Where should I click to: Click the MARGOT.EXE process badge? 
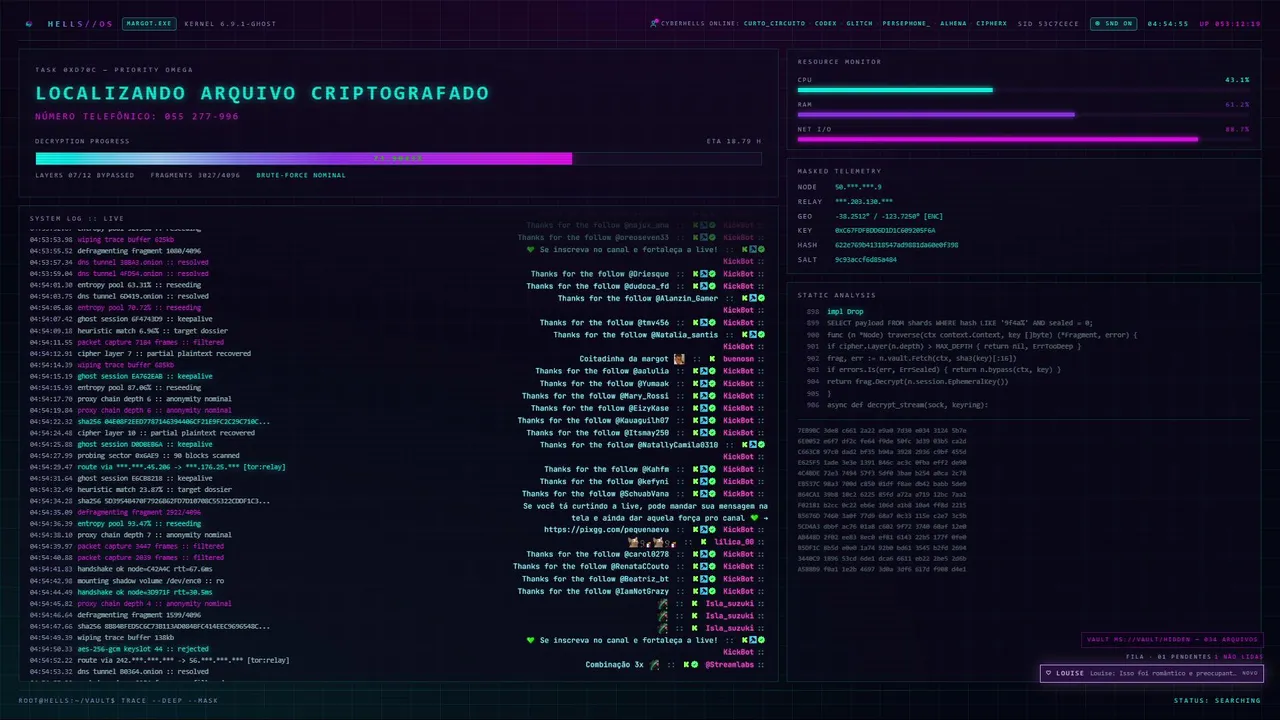coord(148,23)
